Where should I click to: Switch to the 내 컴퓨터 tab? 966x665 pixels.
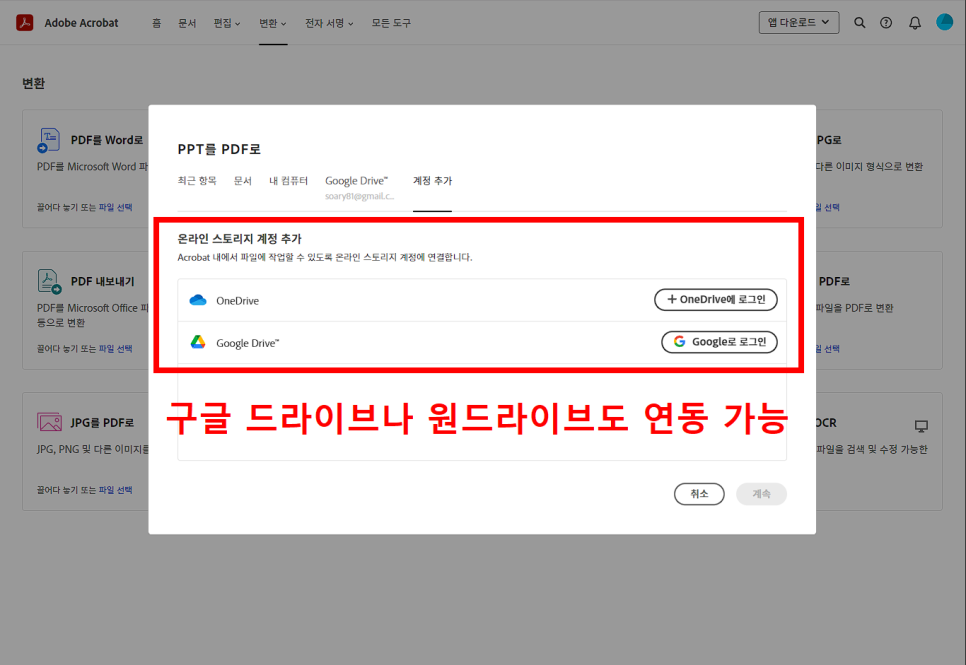tap(288, 181)
